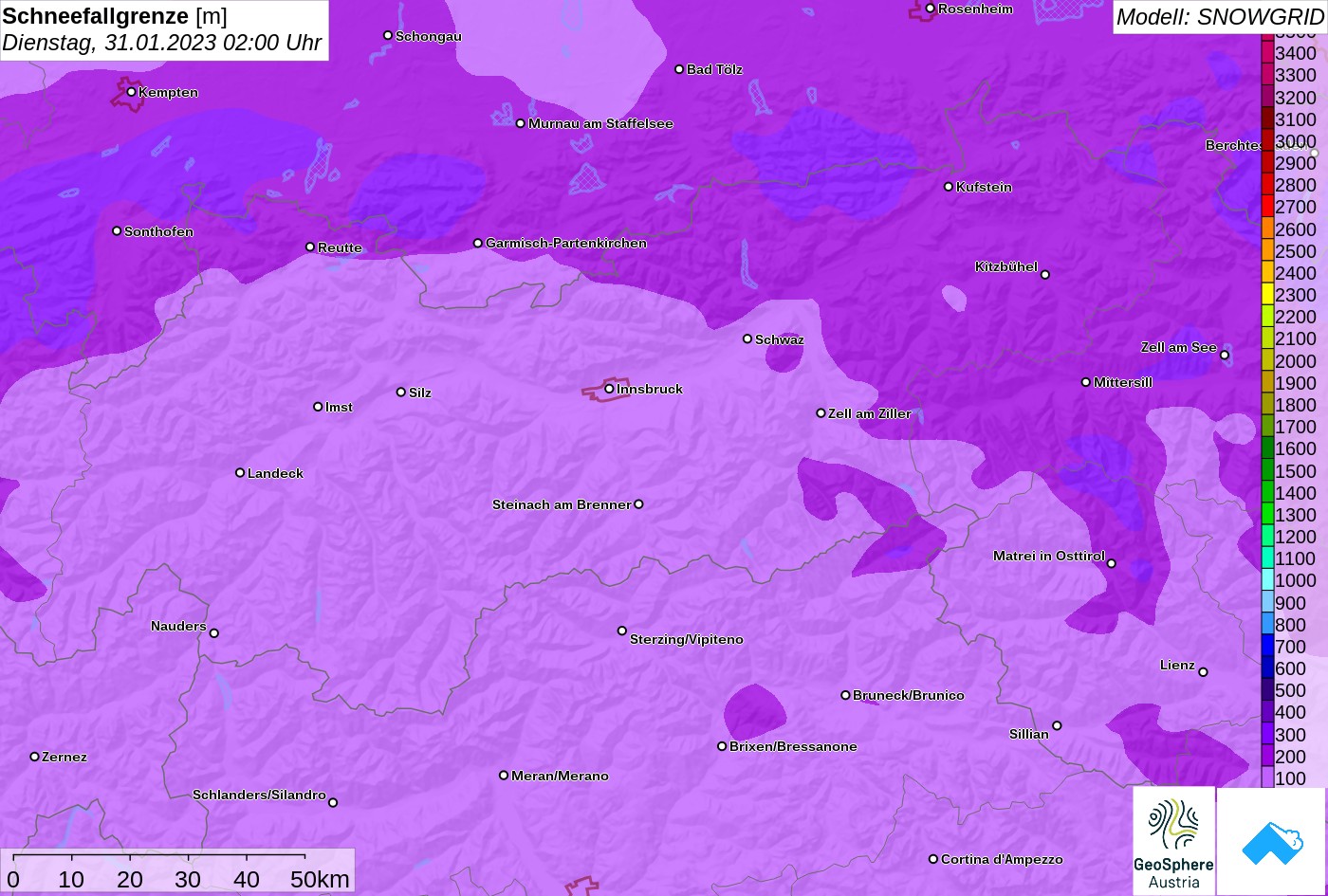Click the Sterzing/Vipiteno label
Image resolution: width=1328 pixels, height=896 pixels.
tap(687, 639)
